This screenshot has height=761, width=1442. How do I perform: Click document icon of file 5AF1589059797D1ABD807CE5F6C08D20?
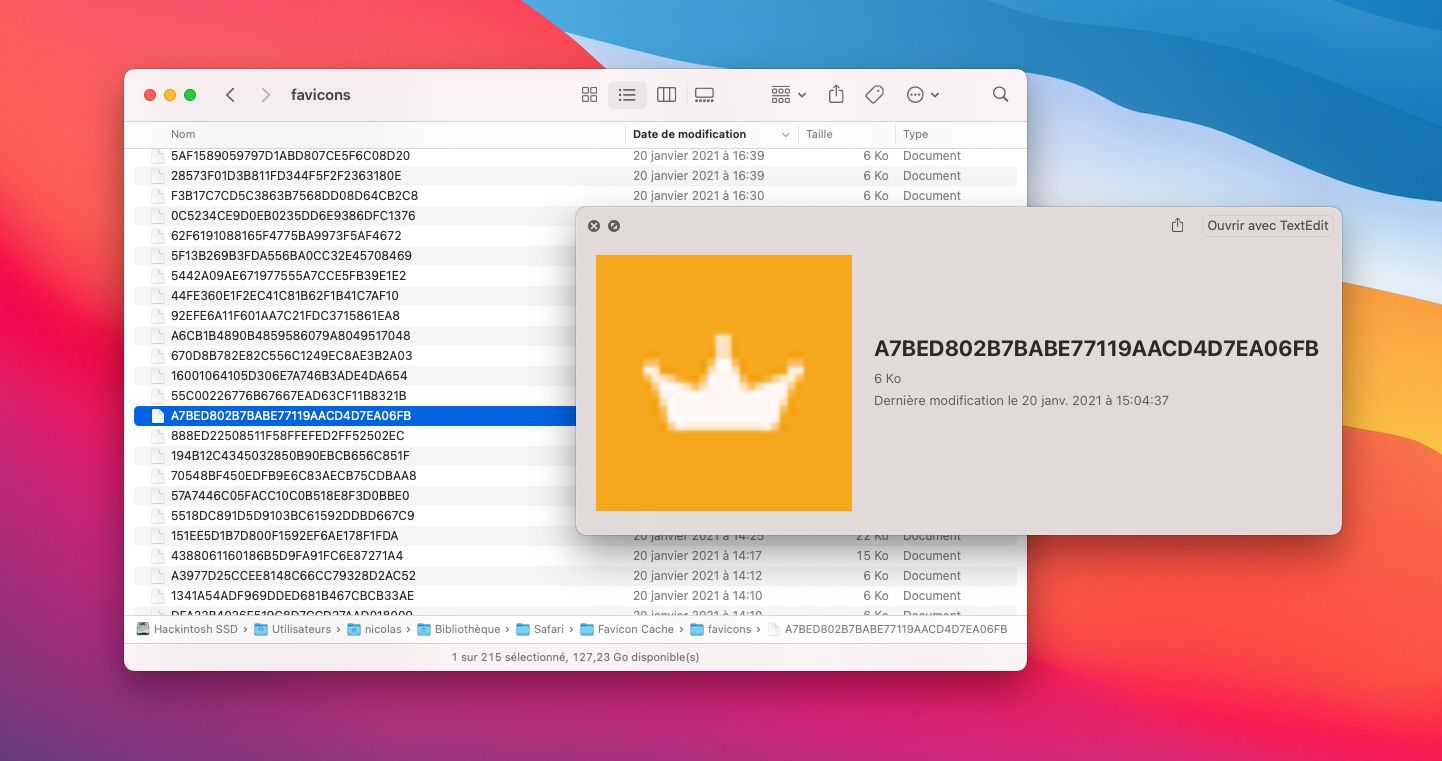tap(157, 156)
